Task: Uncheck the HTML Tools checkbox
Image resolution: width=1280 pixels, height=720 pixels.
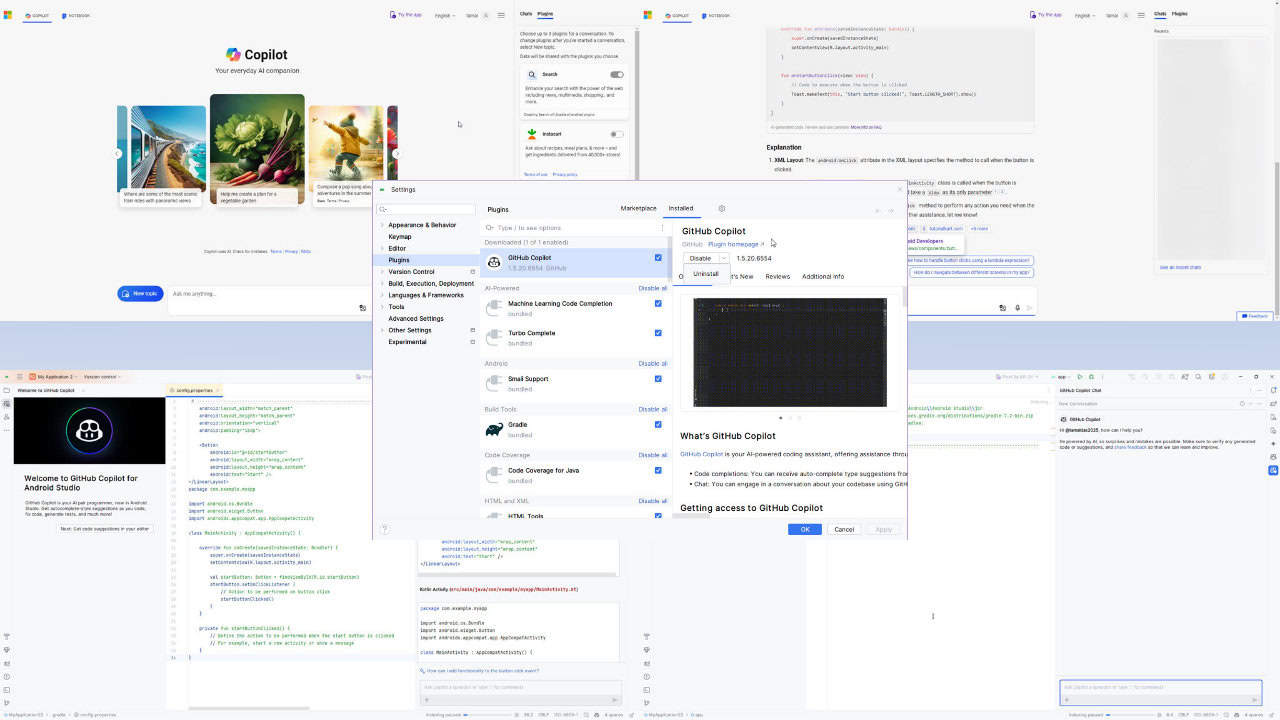Action: (658, 516)
